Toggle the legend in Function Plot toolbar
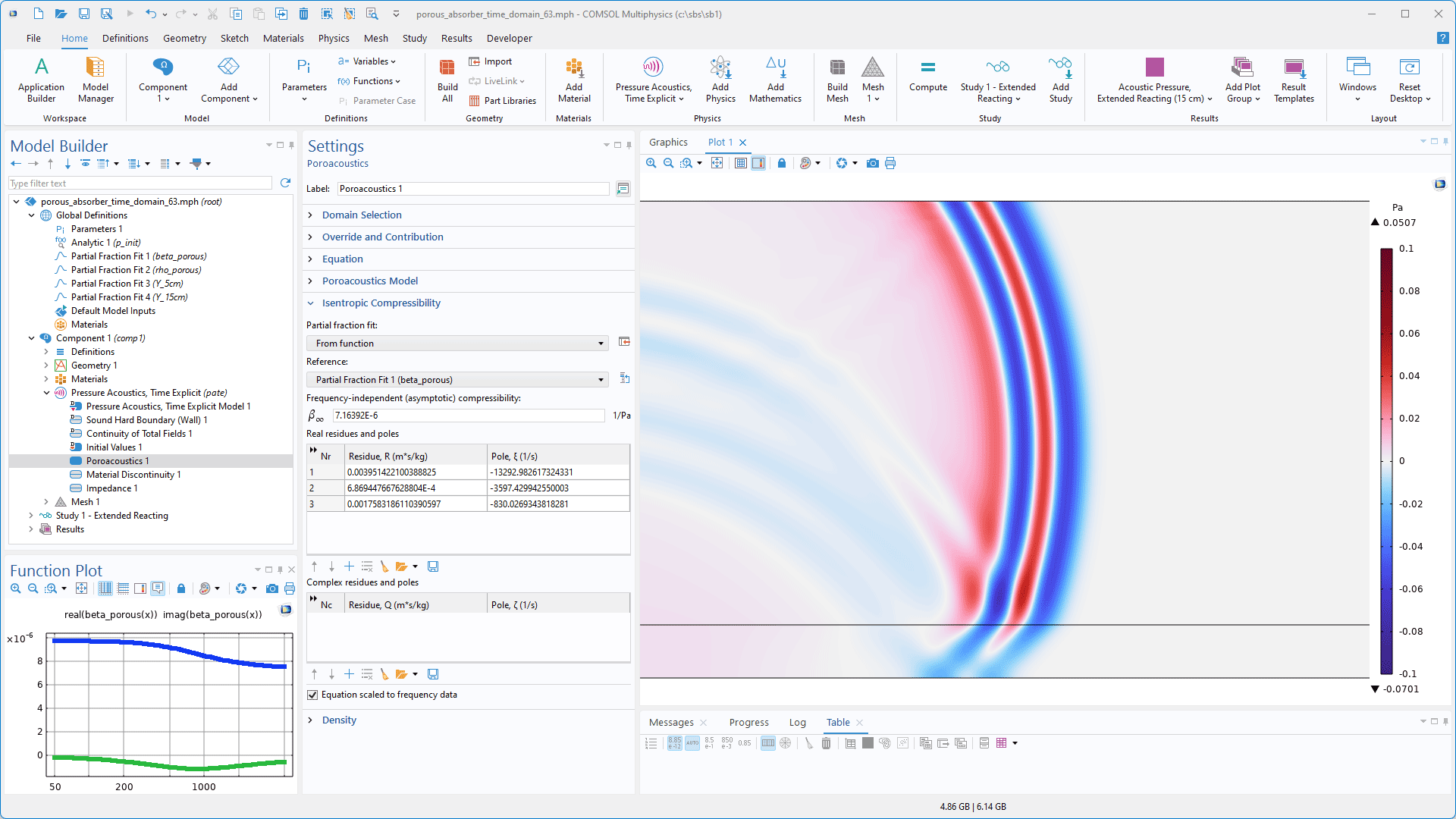1456x819 pixels. click(140, 588)
